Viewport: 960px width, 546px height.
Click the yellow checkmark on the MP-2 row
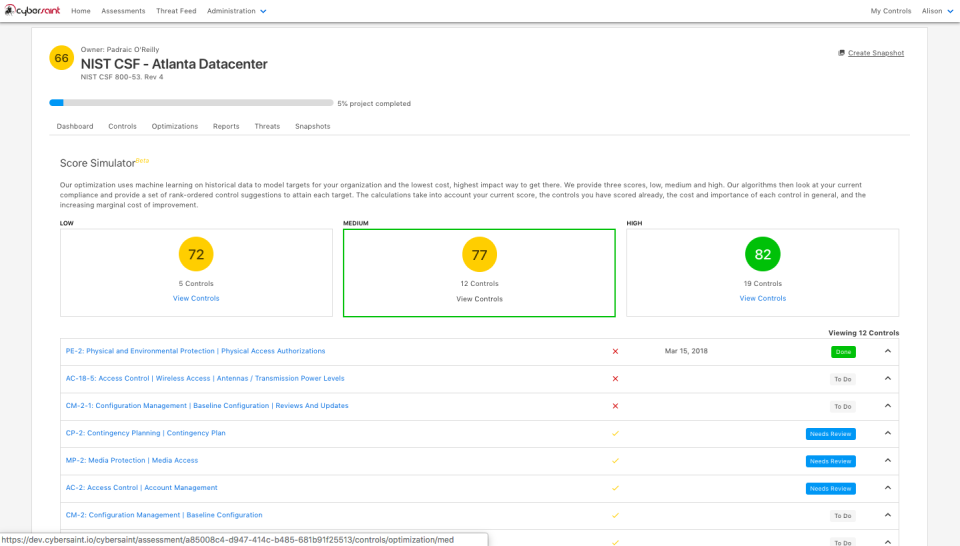pos(615,461)
